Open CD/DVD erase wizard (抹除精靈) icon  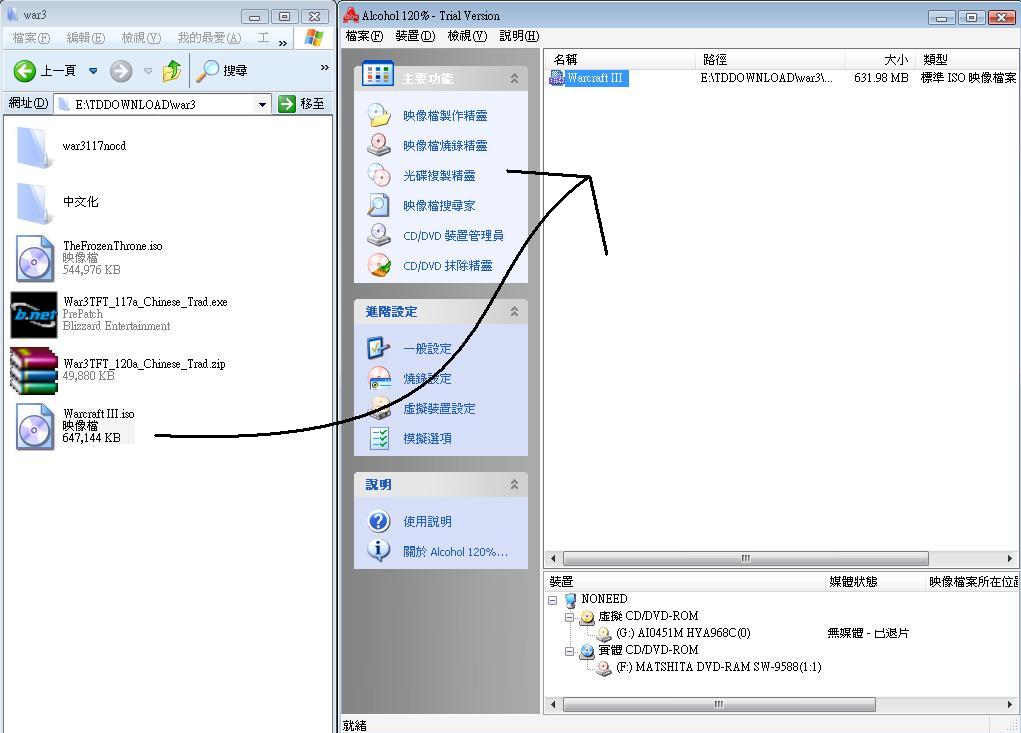[378, 265]
